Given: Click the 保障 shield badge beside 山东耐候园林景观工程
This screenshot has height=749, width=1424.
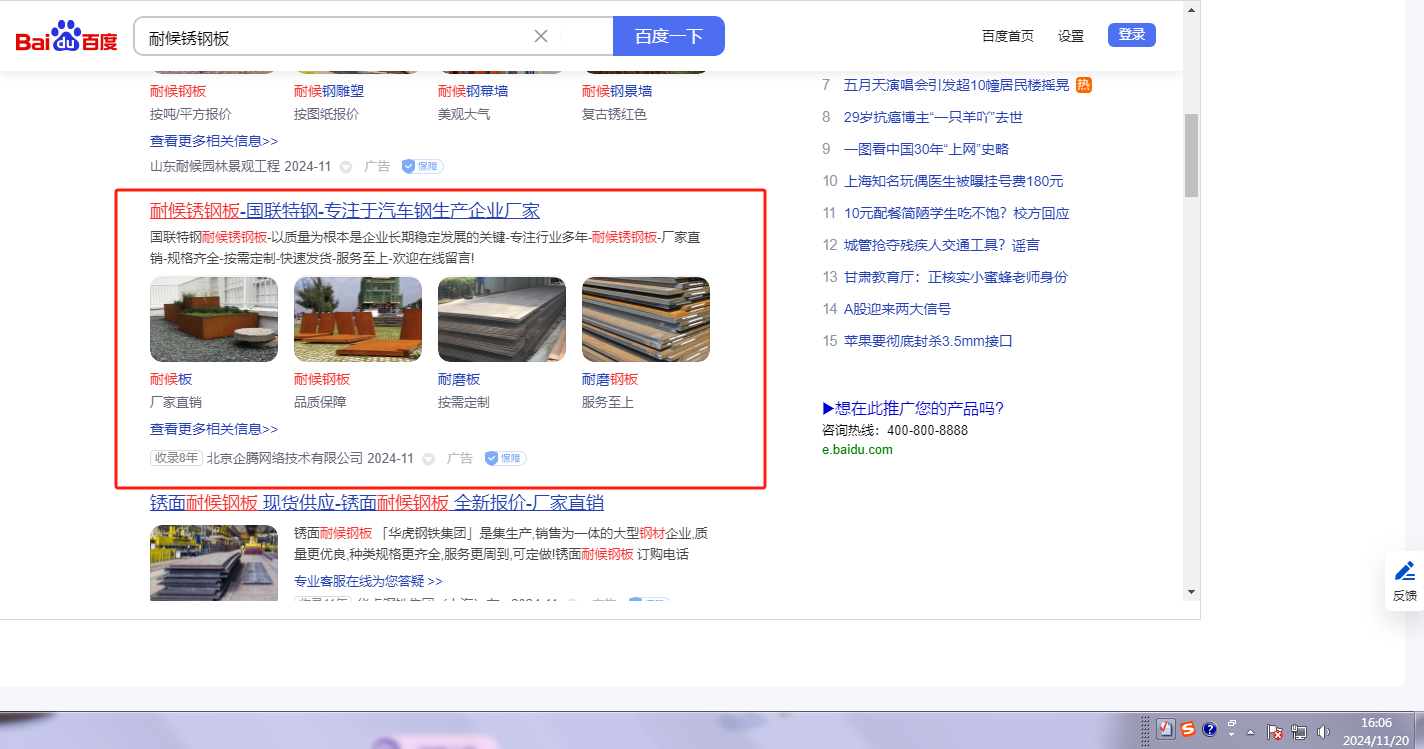Looking at the screenshot, I should pyautogui.click(x=422, y=166).
